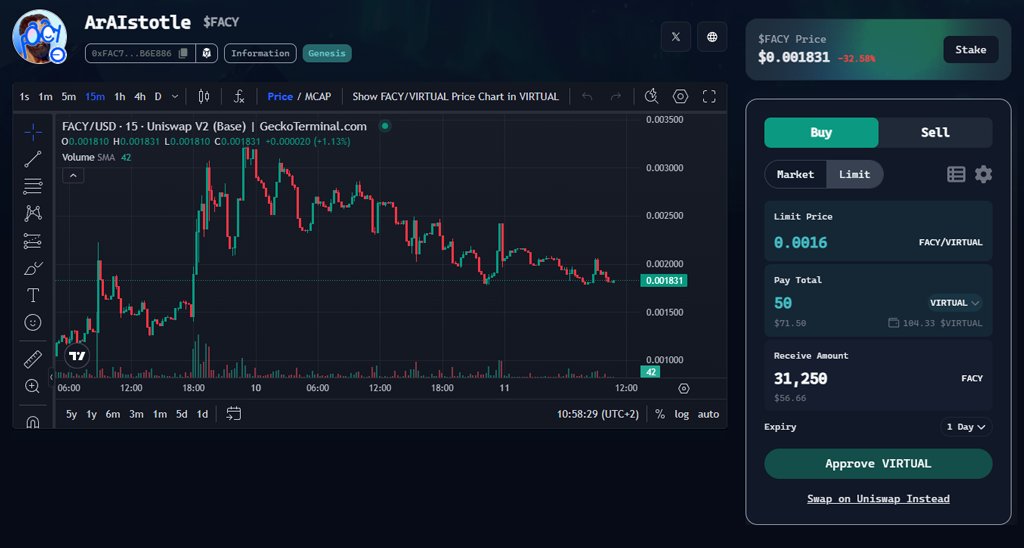This screenshot has height=548, width=1024.
Task: Open the go-to-date calendar icon
Action: (233, 413)
